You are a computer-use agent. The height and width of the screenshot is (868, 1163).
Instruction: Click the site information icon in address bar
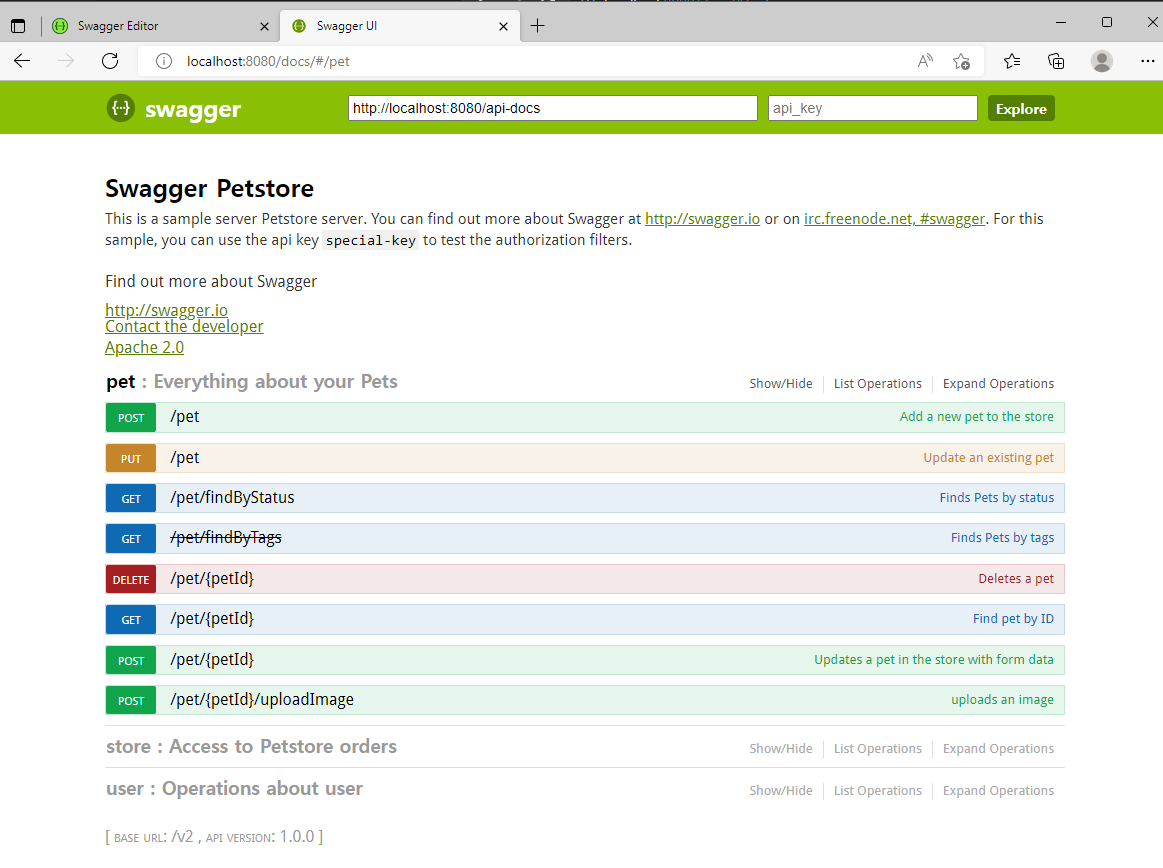point(163,61)
